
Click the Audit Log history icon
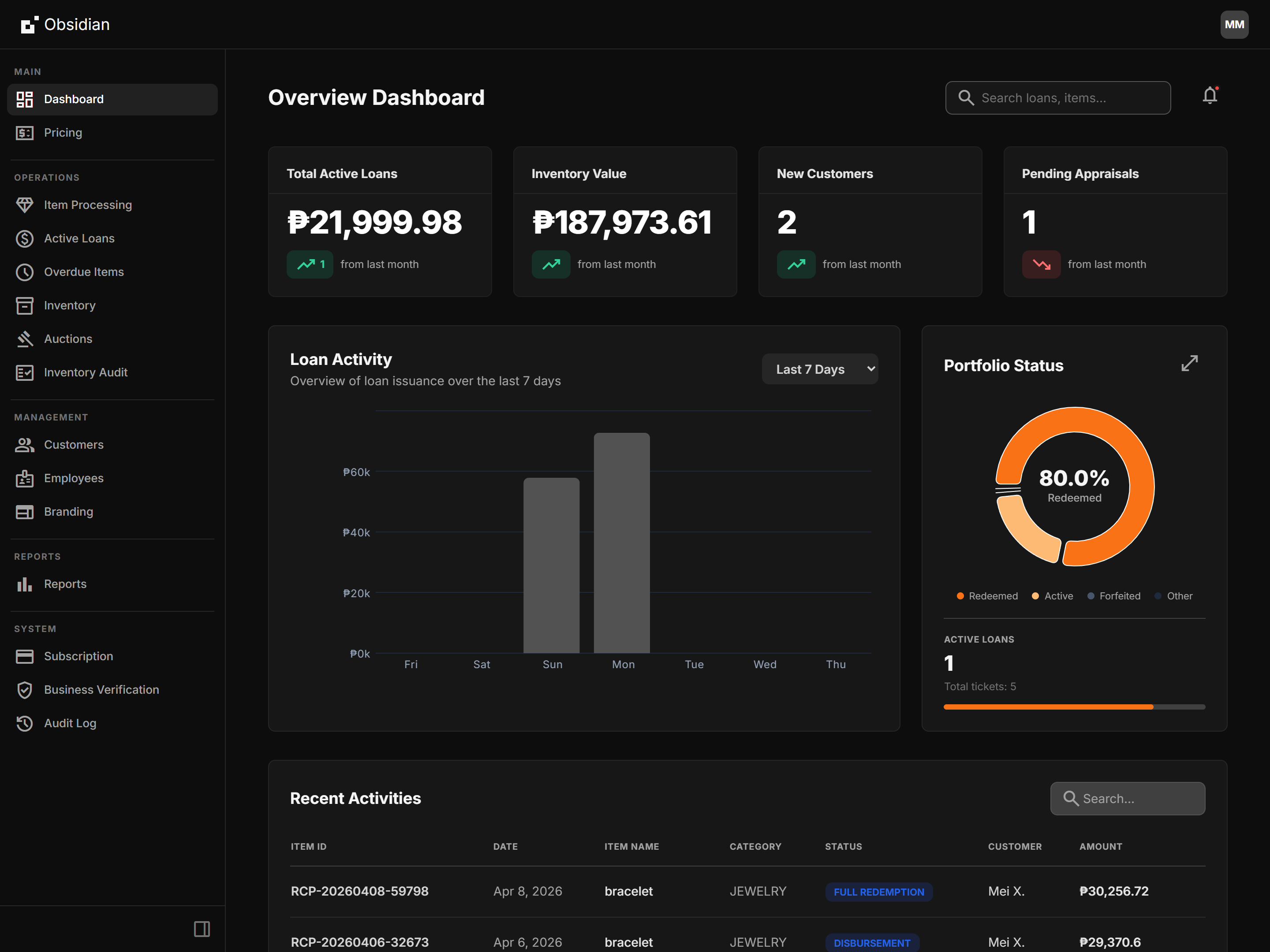(x=25, y=723)
